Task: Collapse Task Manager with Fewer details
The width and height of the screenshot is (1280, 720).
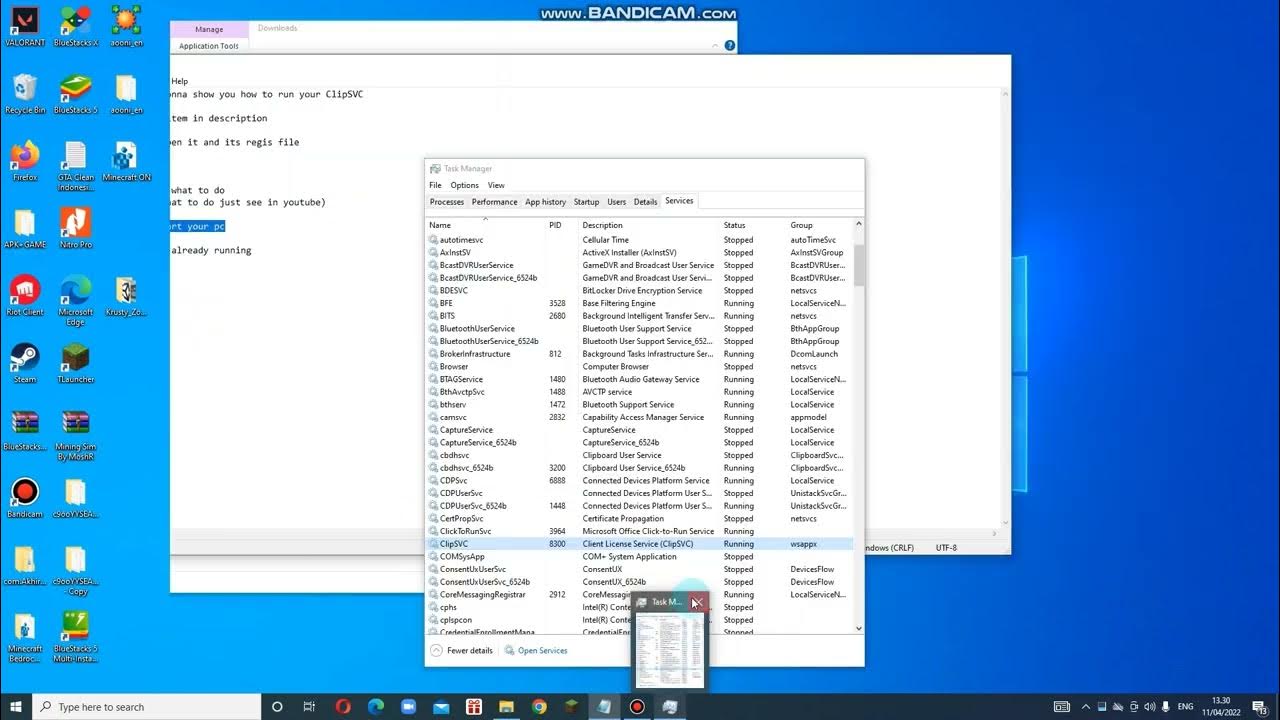Action: (462, 651)
